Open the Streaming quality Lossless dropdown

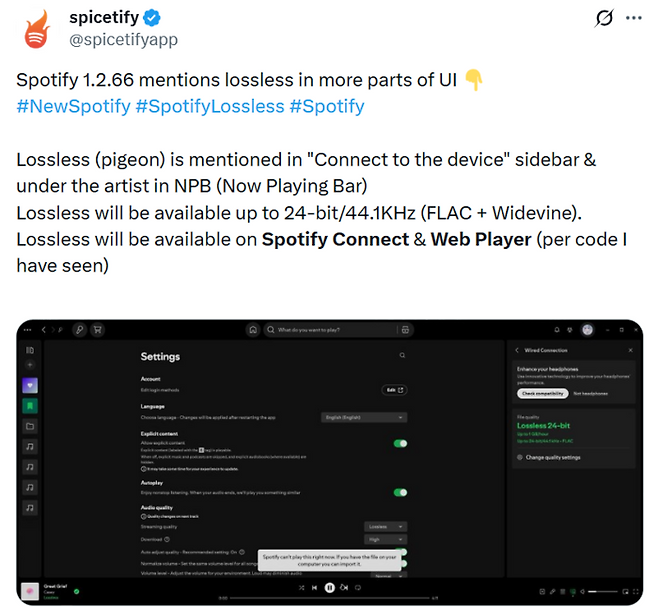pyautogui.click(x=386, y=526)
